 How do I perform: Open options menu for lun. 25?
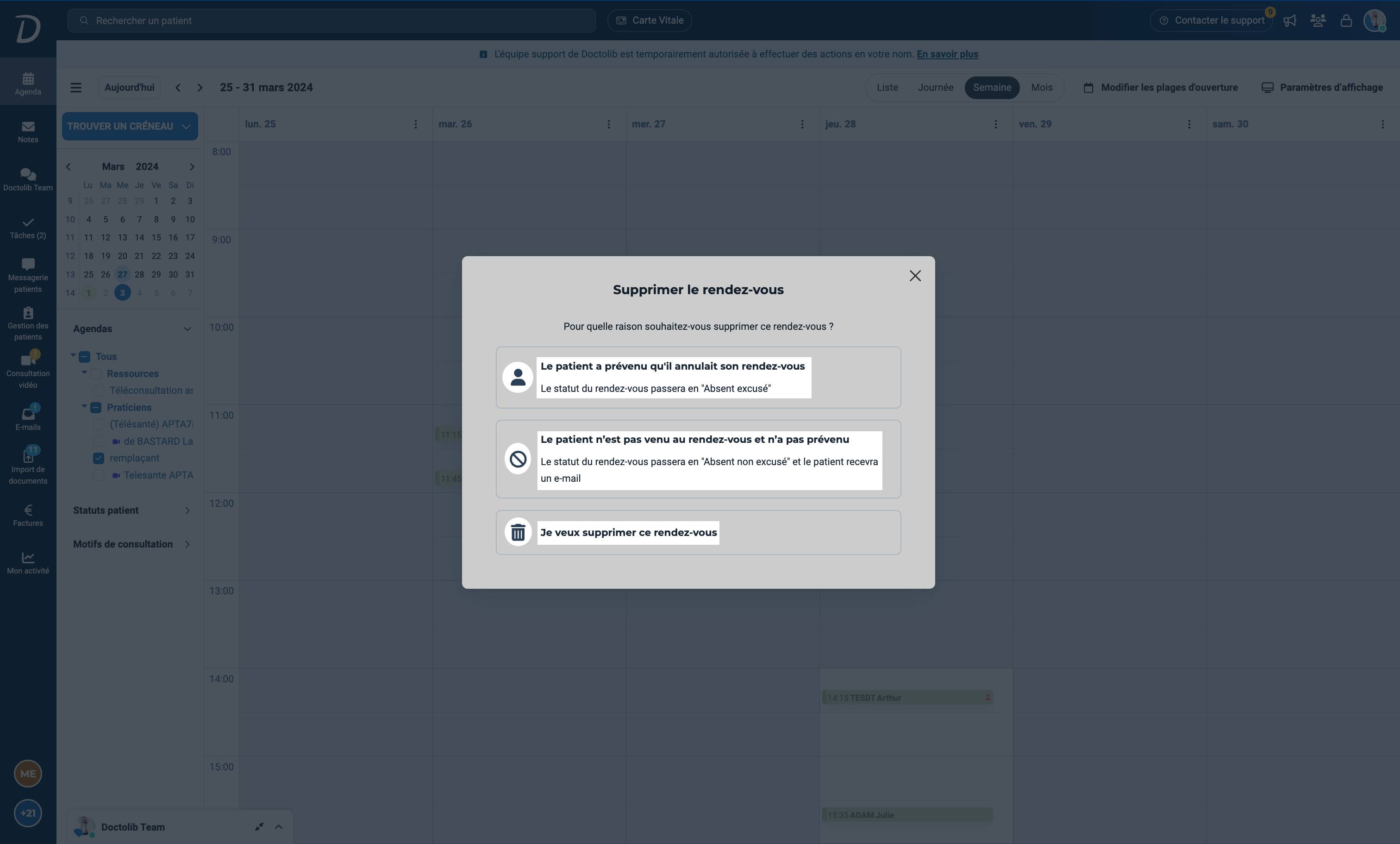(415, 124)
